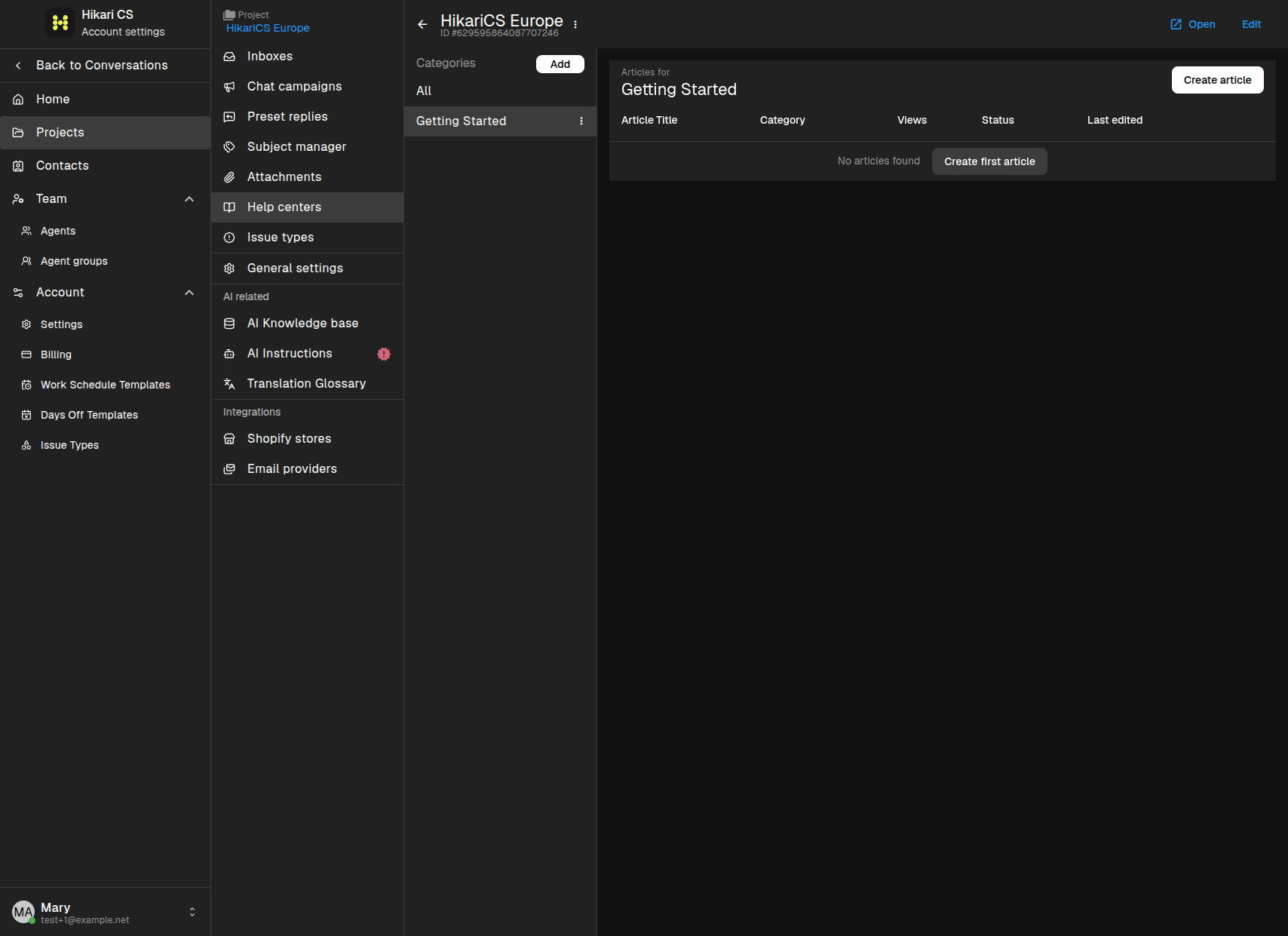Click the Translation Glossary icon
The width and height of the screenshot is (1288, 936).
point(229,384)
